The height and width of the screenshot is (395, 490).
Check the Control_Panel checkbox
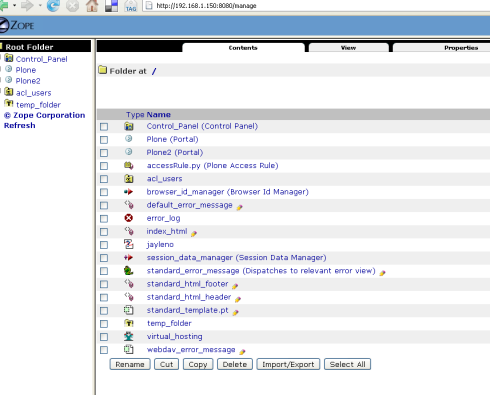pyautogui.click(x=104, y=127)
